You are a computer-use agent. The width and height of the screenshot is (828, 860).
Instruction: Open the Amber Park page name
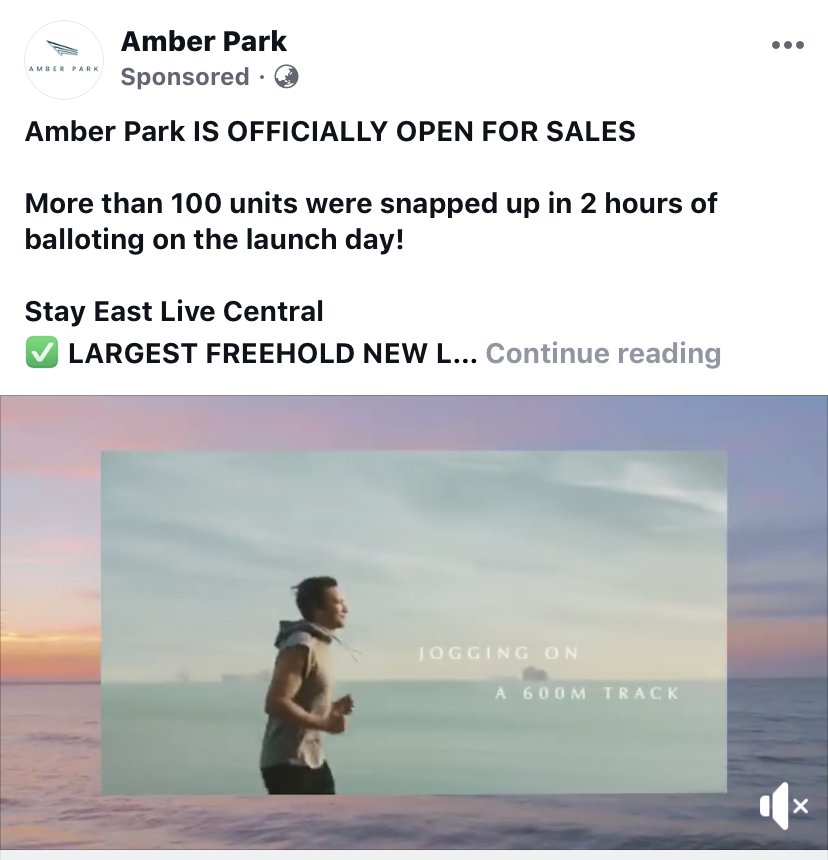[203, 42]
